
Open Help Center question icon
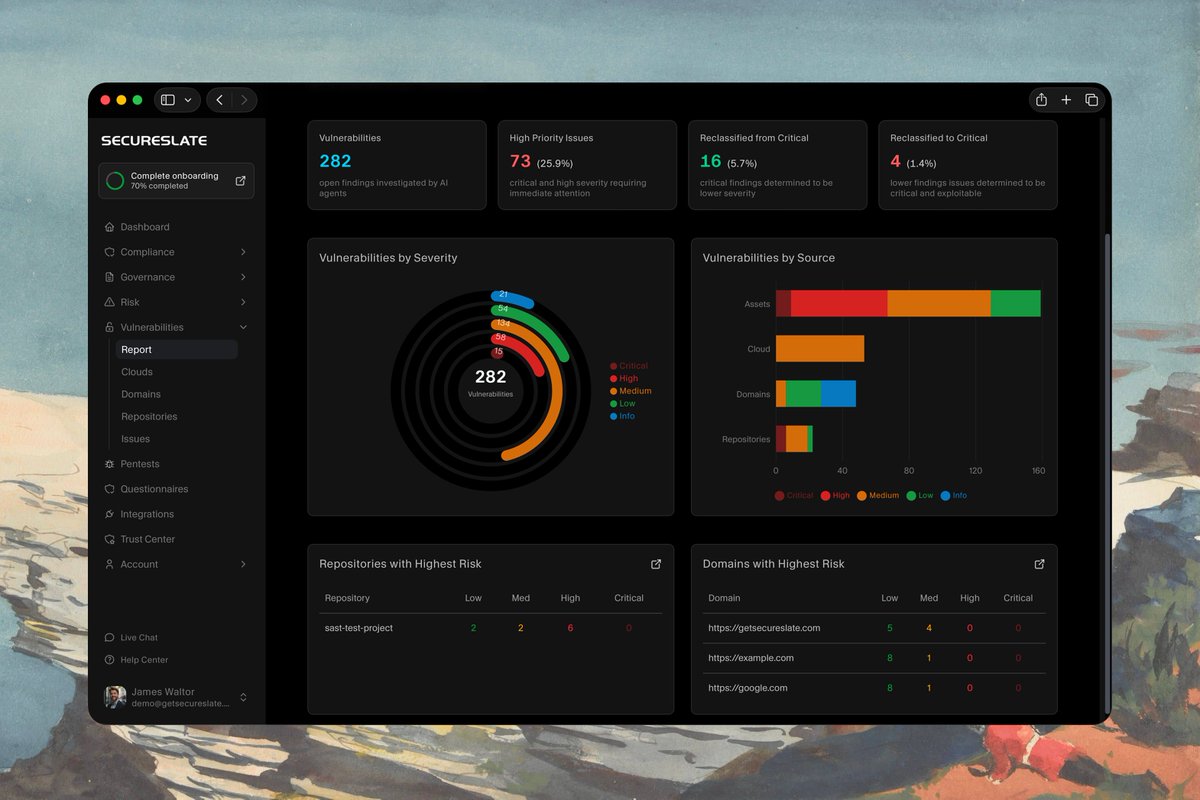pyautogui.click(x=109, y=660)
